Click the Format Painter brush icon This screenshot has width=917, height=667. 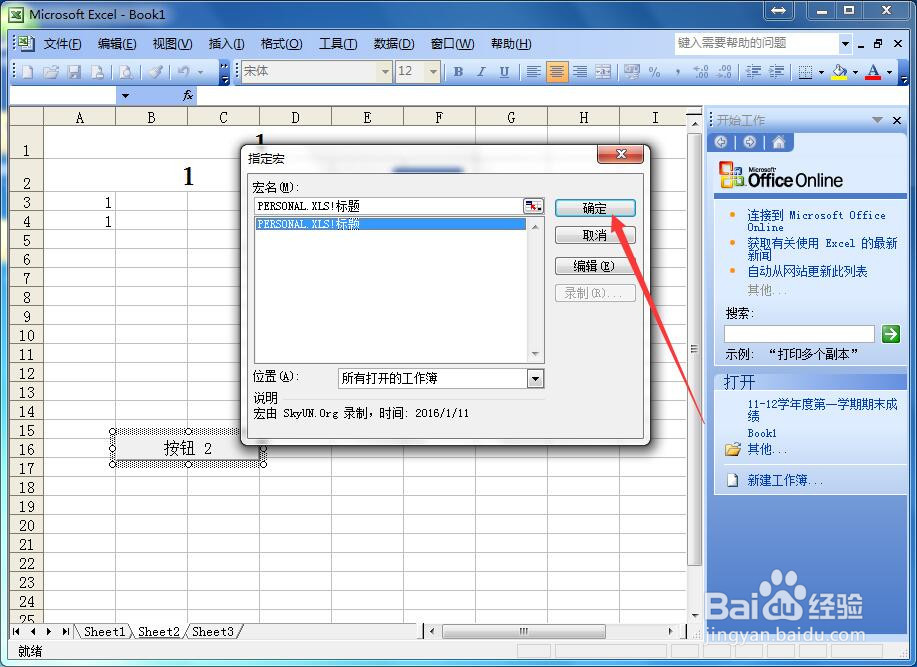pos(156,72)
